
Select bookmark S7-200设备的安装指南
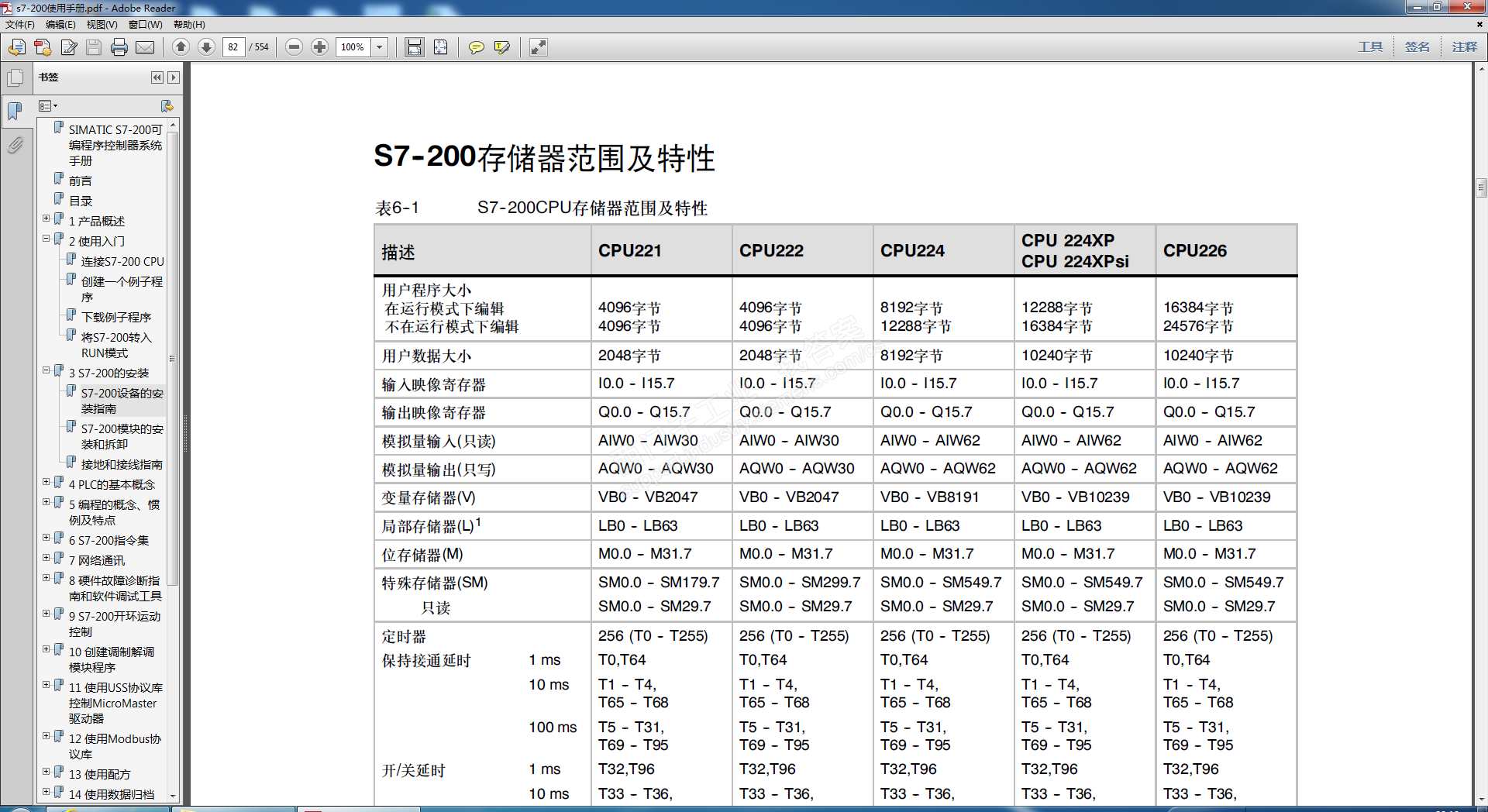[x=122, y=401]
